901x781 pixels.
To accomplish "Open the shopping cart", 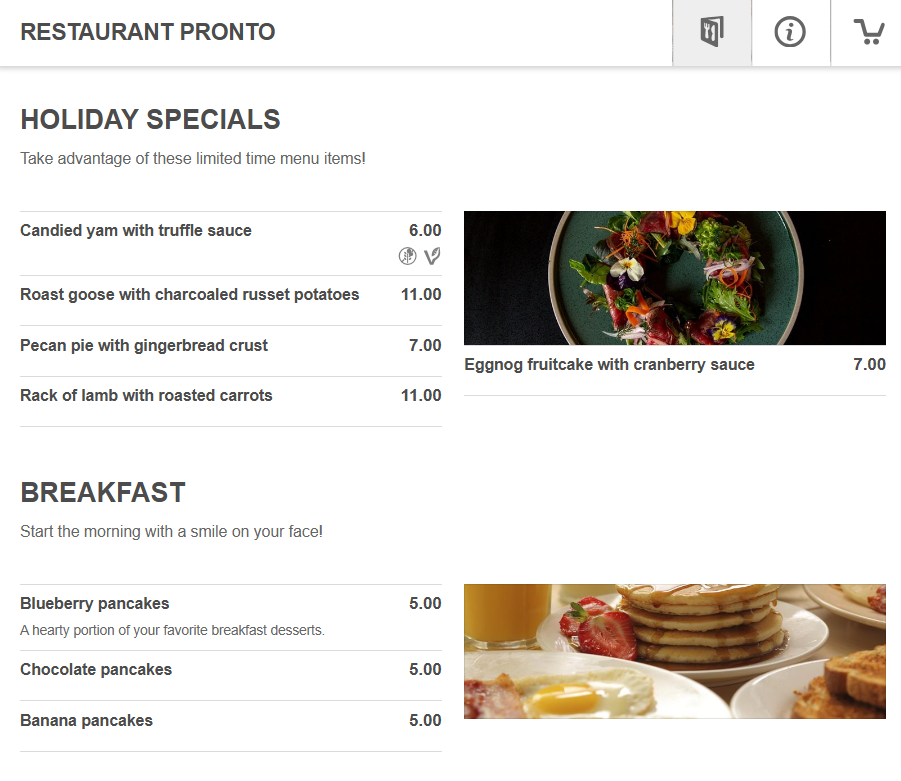I will (x=868, y=32).
